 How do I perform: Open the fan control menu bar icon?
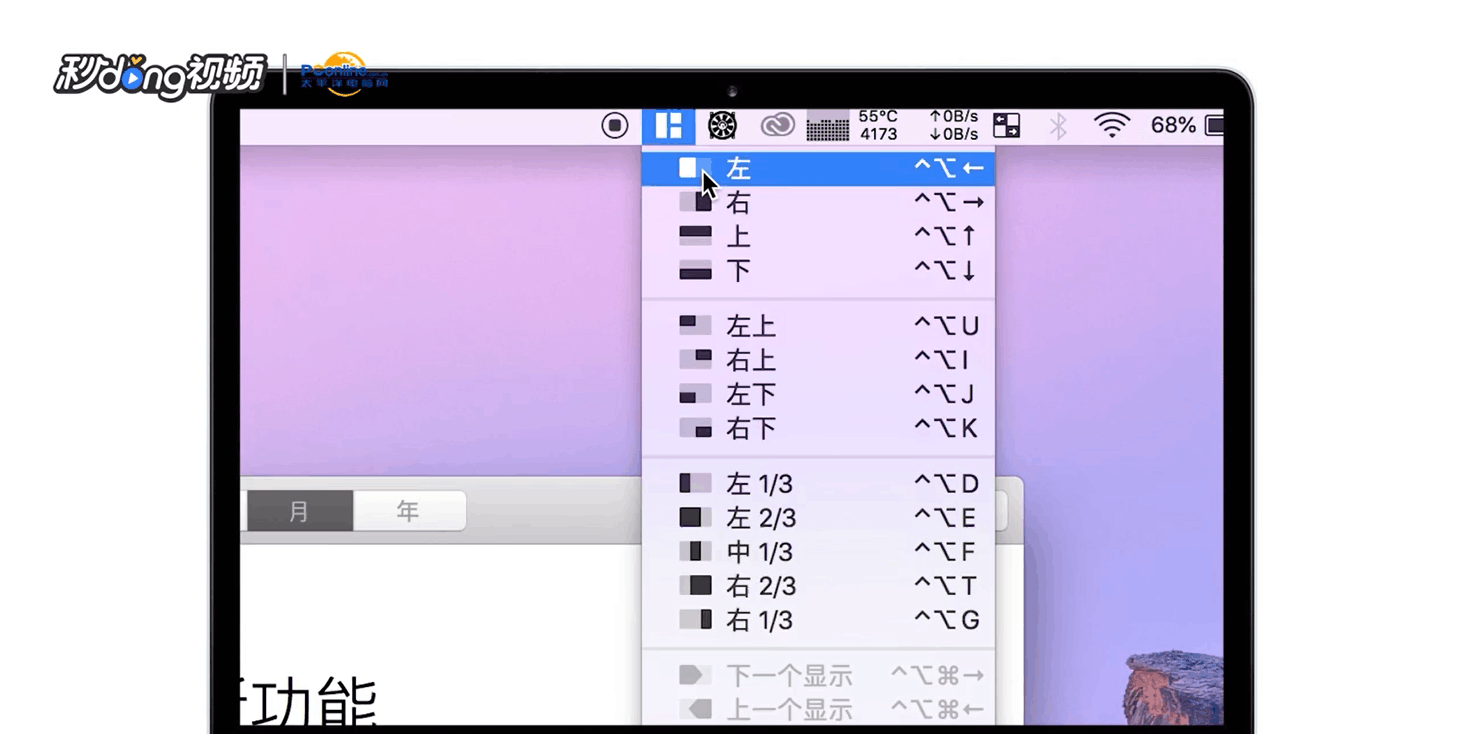pos(722,126)
